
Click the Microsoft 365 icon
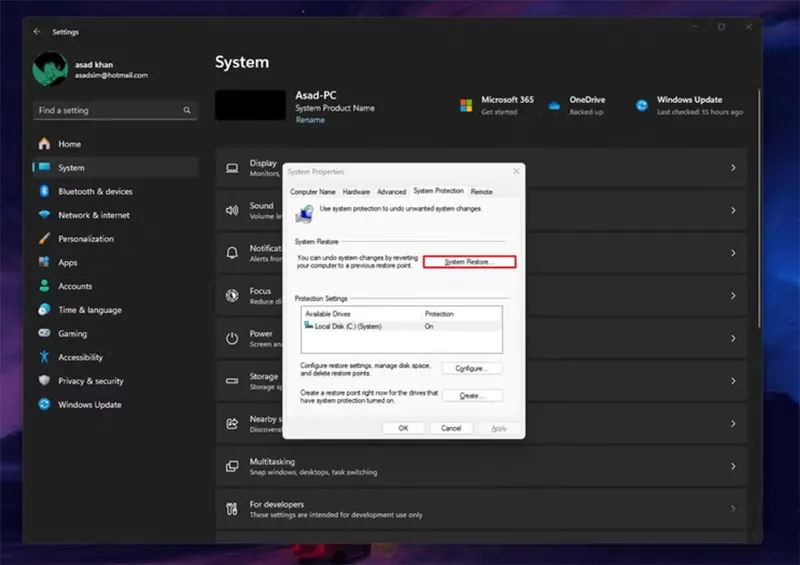(x=466, y=105)
